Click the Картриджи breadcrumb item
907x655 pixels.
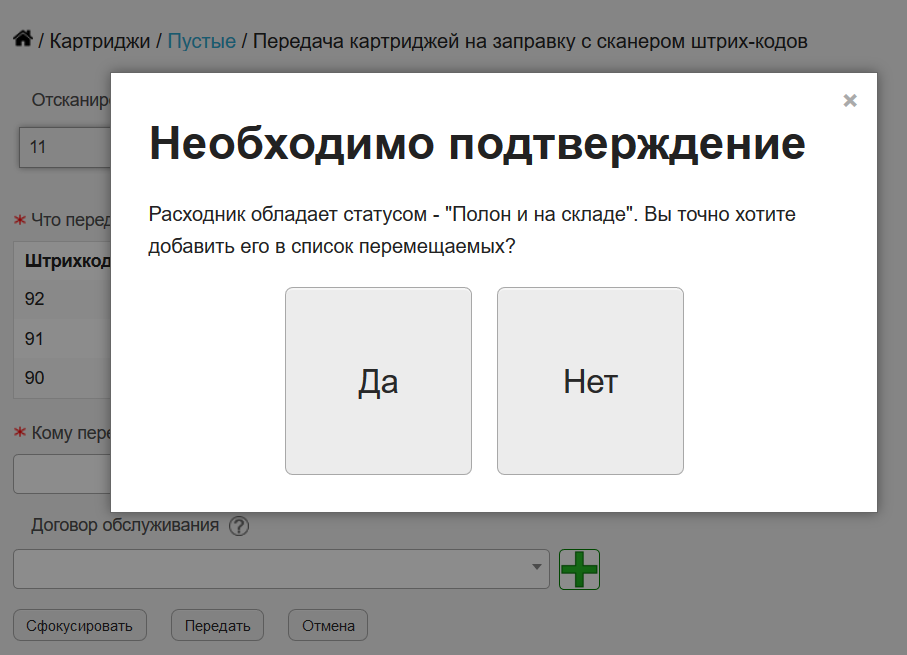(99, 41)
